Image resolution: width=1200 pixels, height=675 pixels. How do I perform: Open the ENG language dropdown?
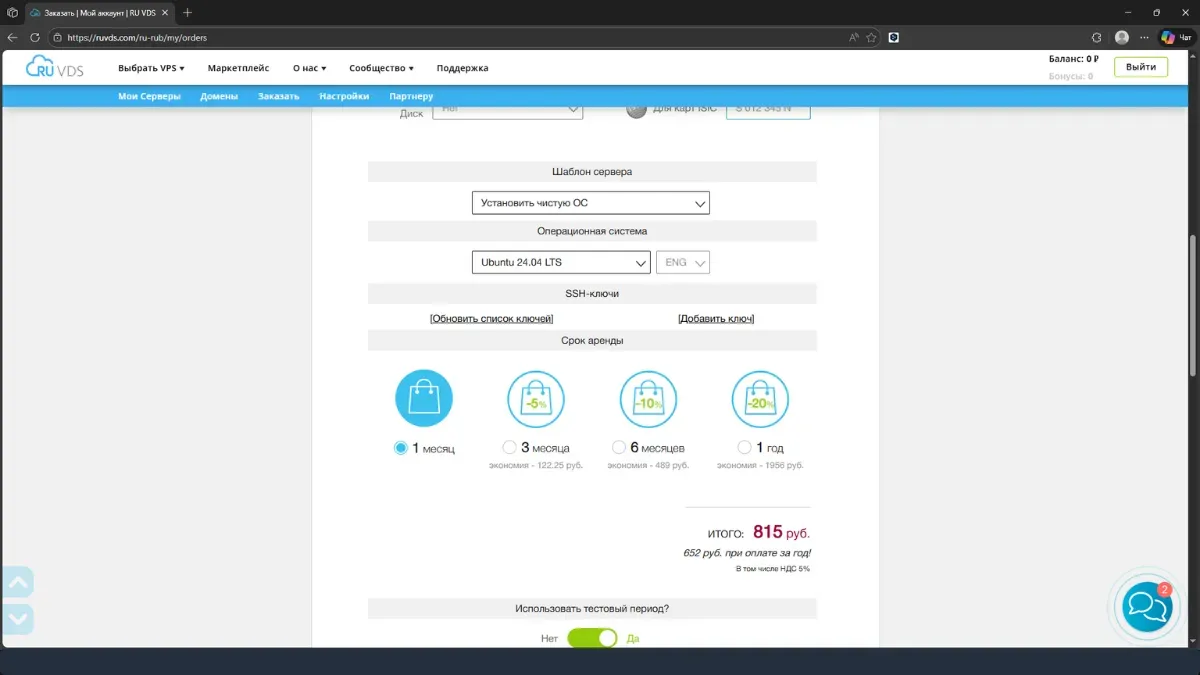(x=685, y=262)
